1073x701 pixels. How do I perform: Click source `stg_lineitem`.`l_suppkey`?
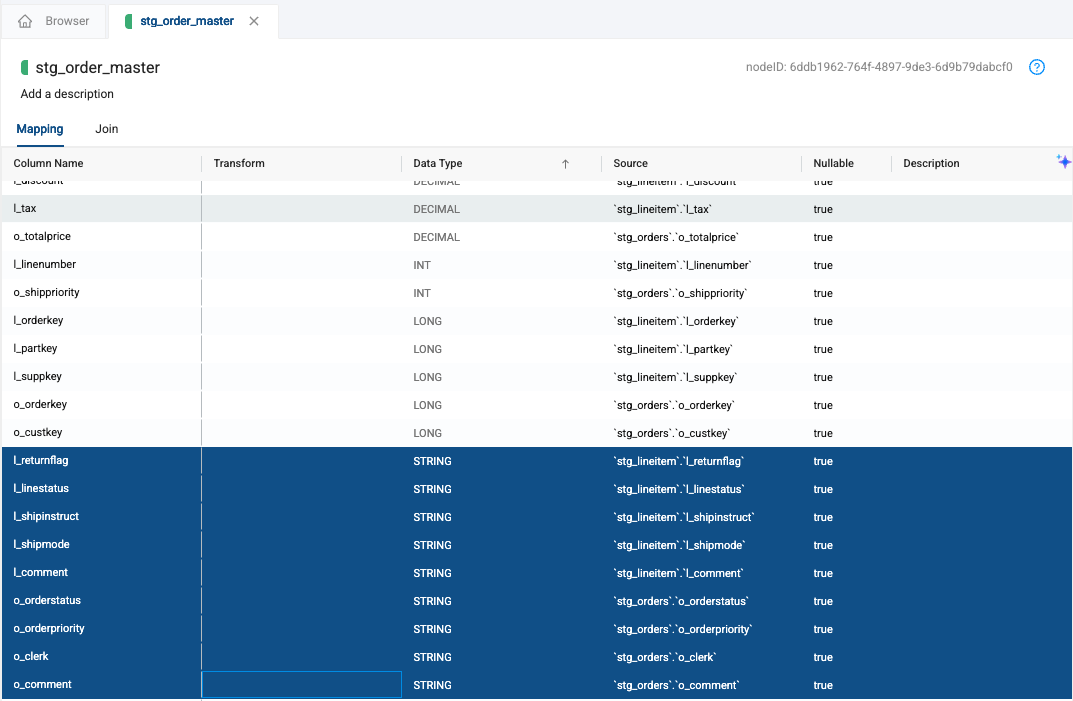coord(675,377)
